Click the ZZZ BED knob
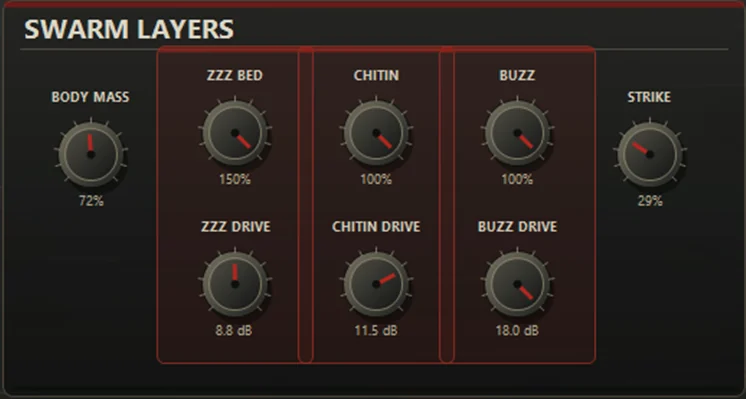Image resolution: width=746 pixels, height=399 pixels. coord(235,133)
